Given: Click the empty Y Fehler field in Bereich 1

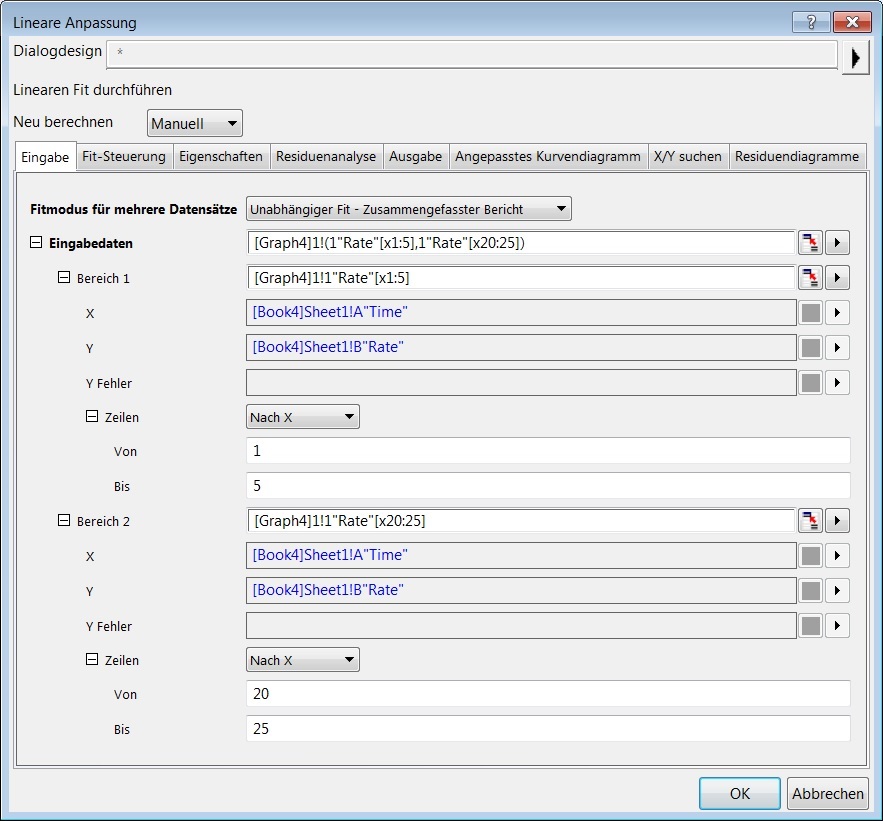Looking at the screenshot, I should [x=521, y=383].
